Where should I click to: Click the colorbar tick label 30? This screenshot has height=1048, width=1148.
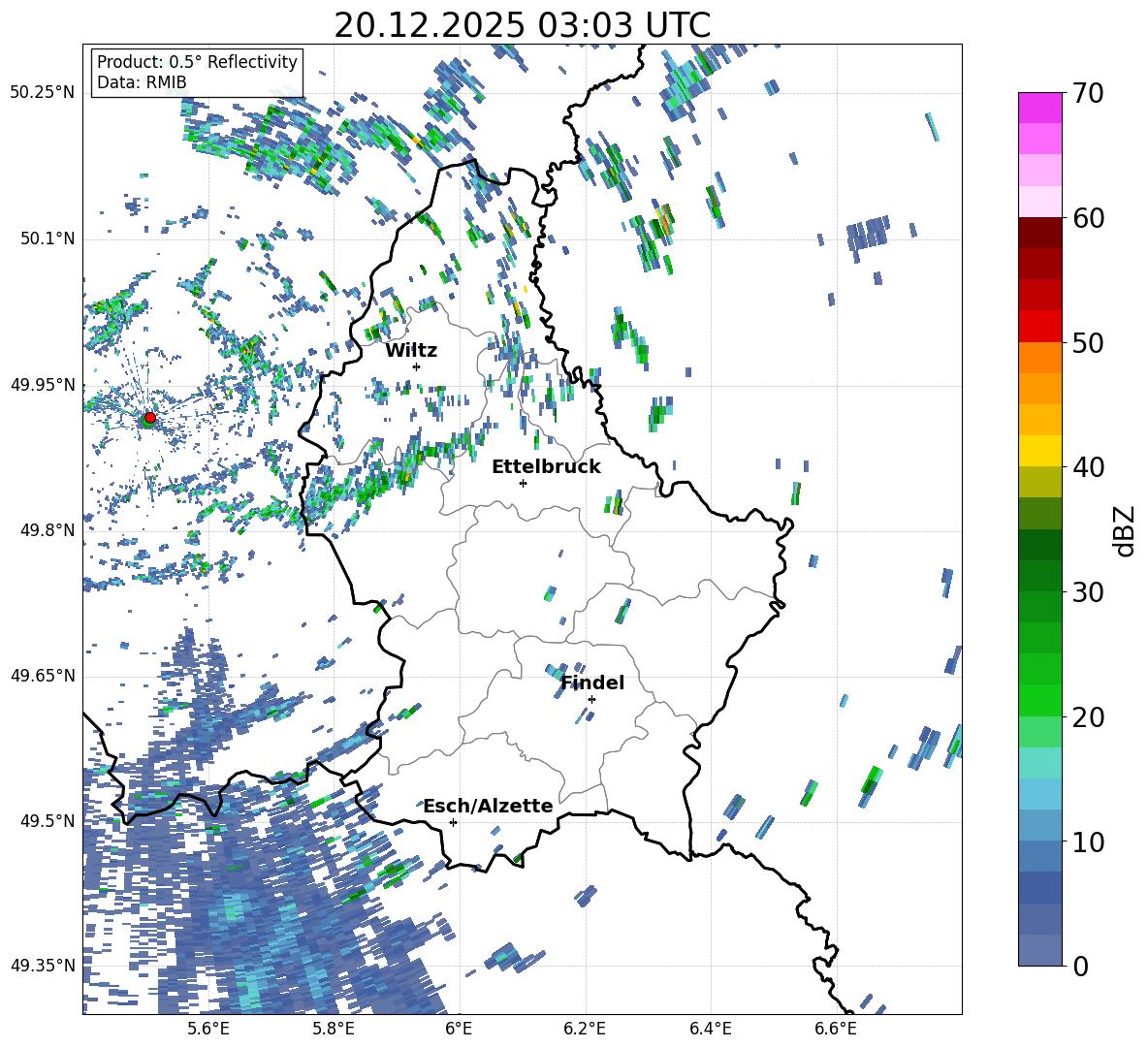click(1089, 592)
